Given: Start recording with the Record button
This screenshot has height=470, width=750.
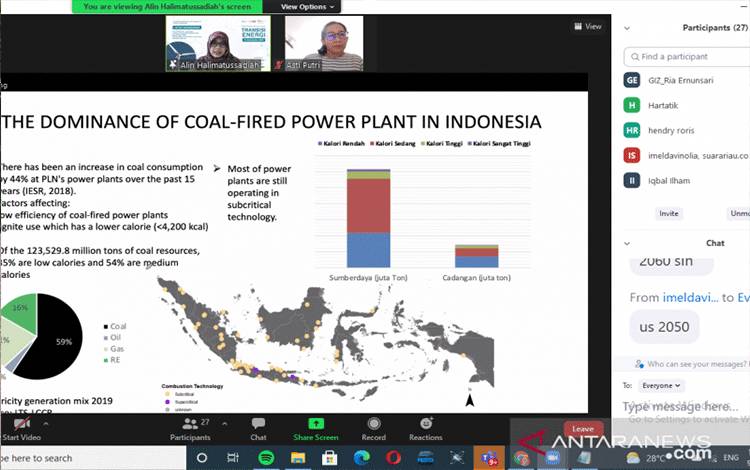Looking at the screenshot, I should 374,429.
